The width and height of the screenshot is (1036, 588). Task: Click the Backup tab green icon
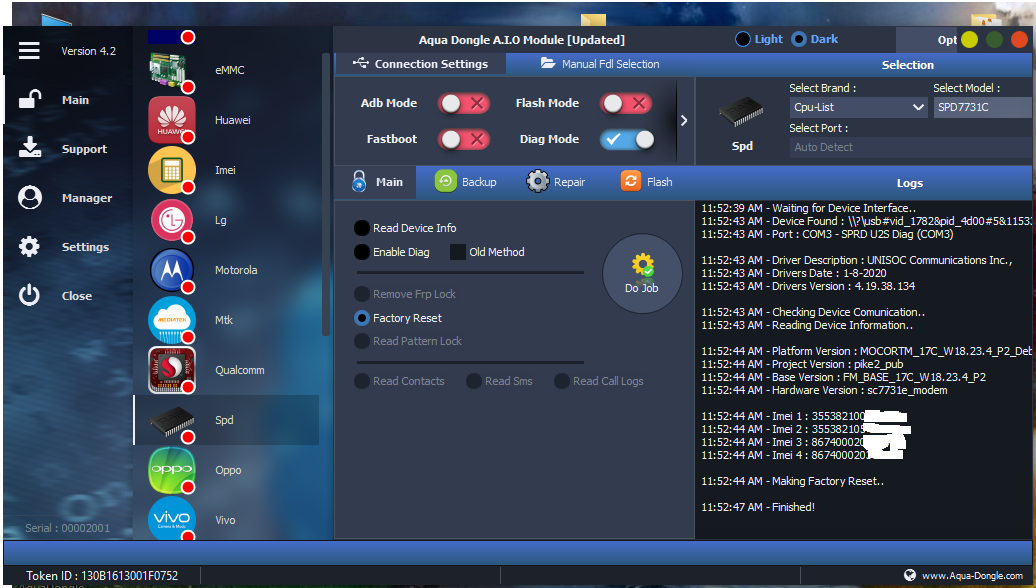click(445, 181)
